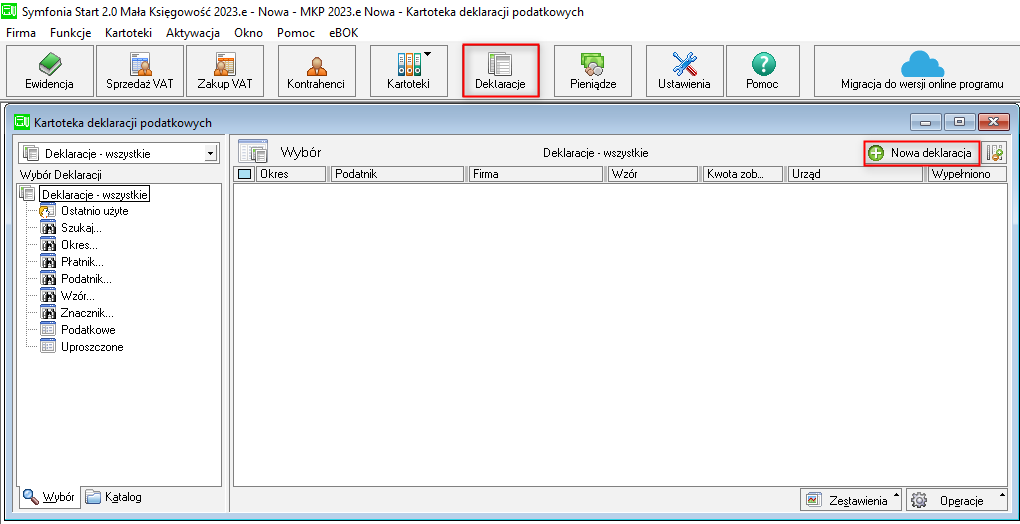The width and height of the screenshot is (1020, 524).
Task: Sort by the Kwota zob... column header
Action: click(x=744, y=174)
